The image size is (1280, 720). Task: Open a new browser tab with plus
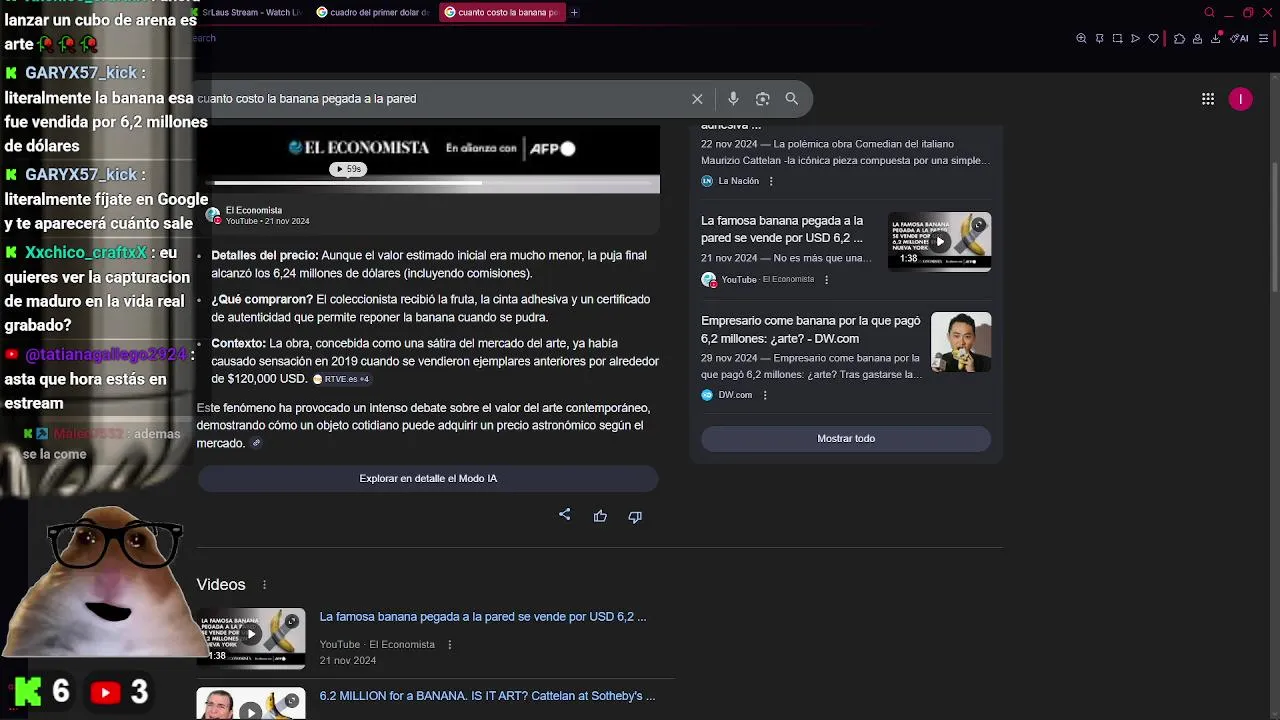point(575,12)
